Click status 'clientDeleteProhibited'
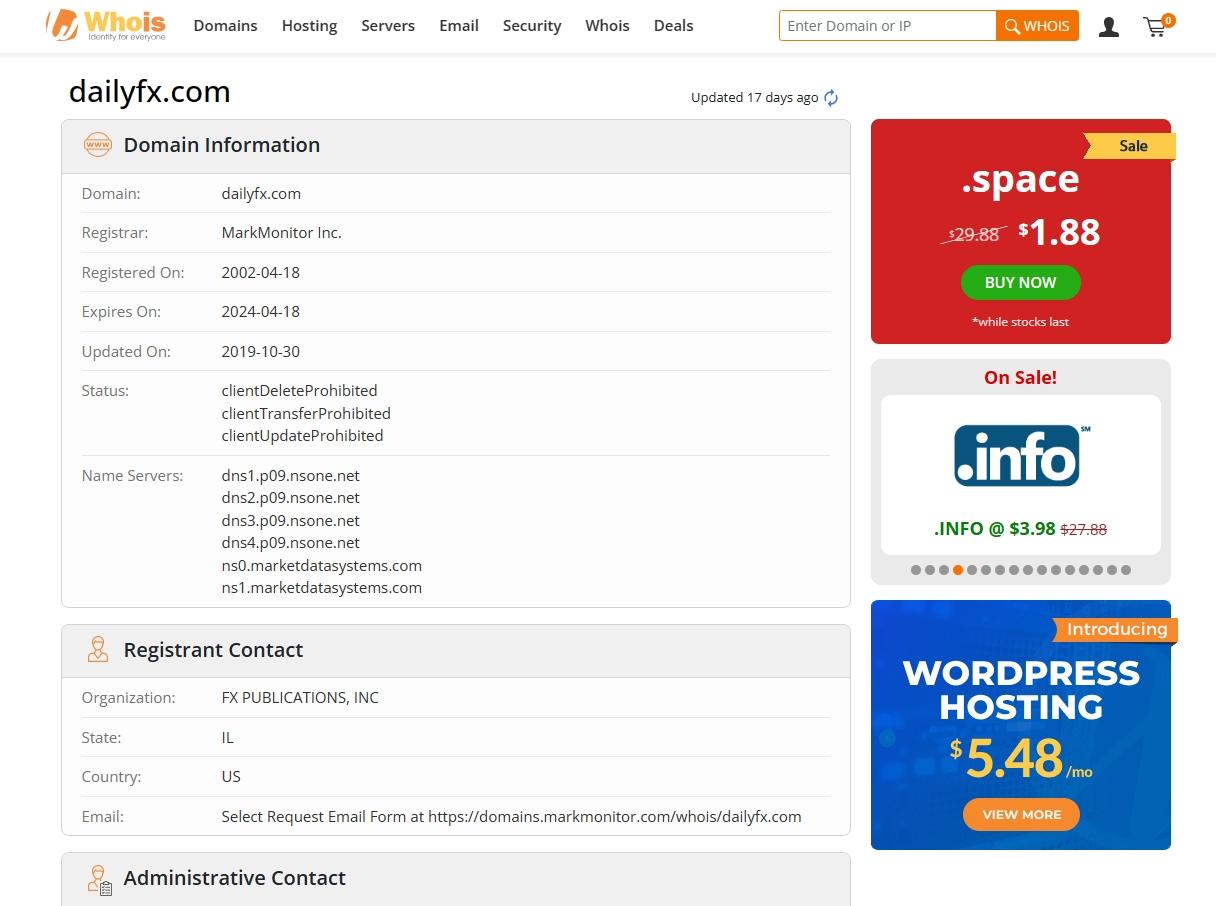This screenshot has height=906, width=1216. 299,391
